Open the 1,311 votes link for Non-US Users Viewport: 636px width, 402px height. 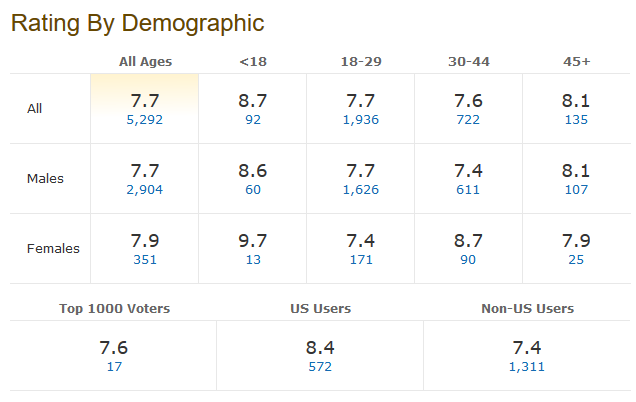tap(527, 366)
